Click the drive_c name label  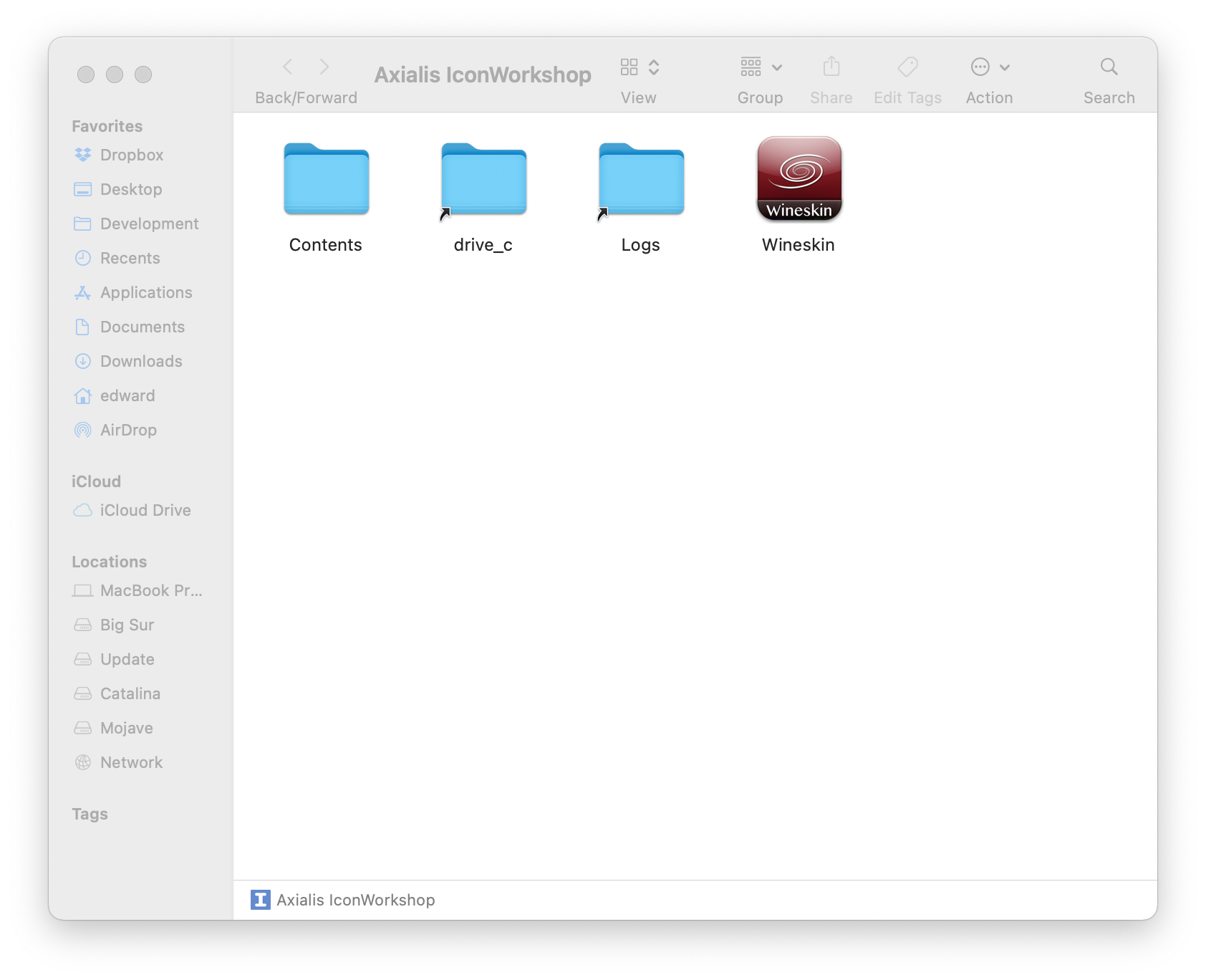(483, 245)
